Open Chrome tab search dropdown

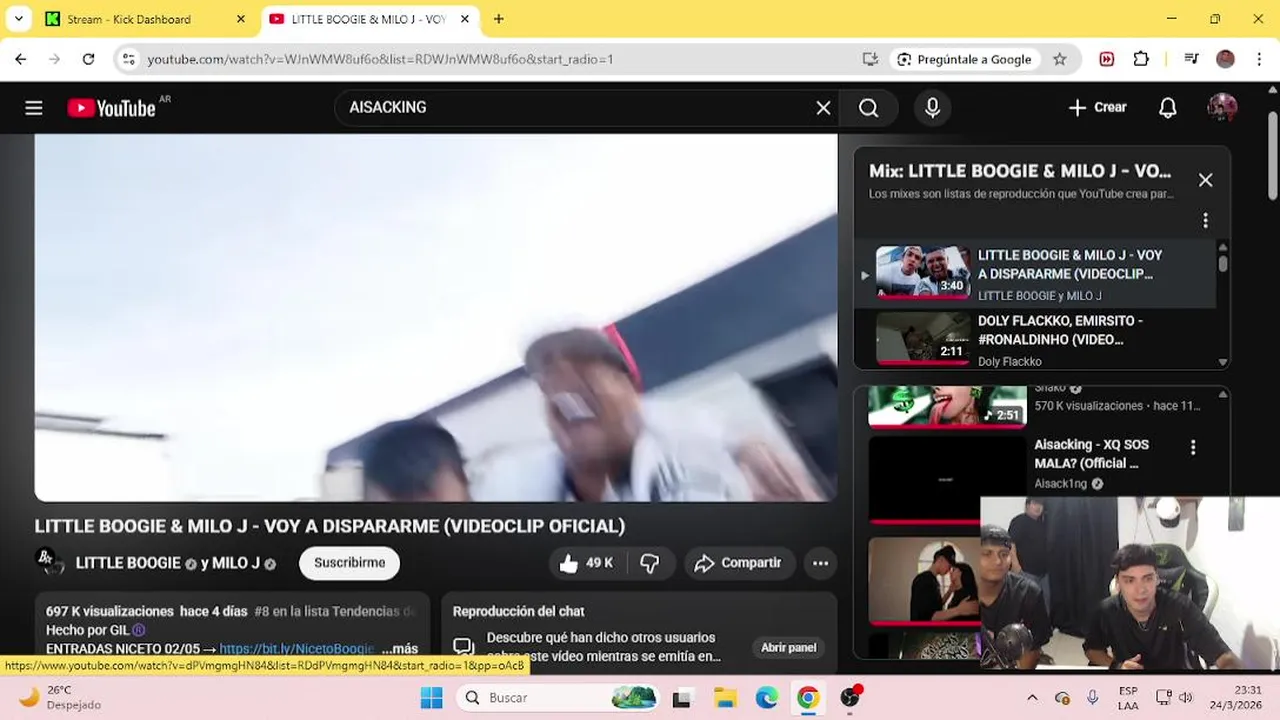click(18, 19)
